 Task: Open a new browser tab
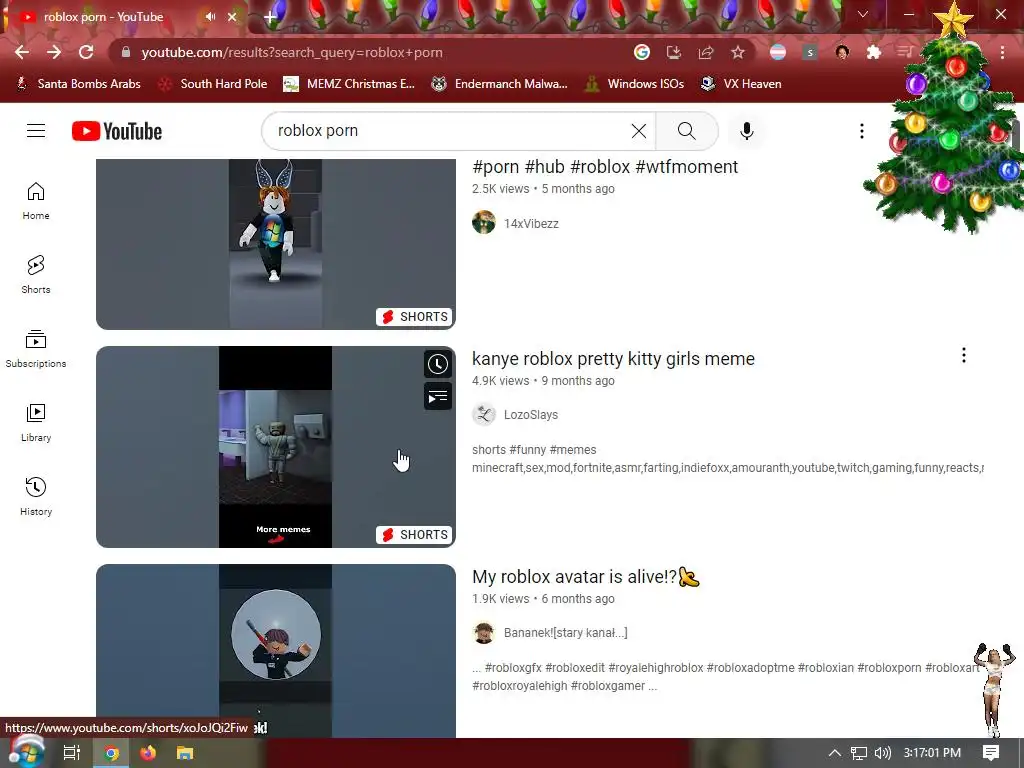coord(270,18)
